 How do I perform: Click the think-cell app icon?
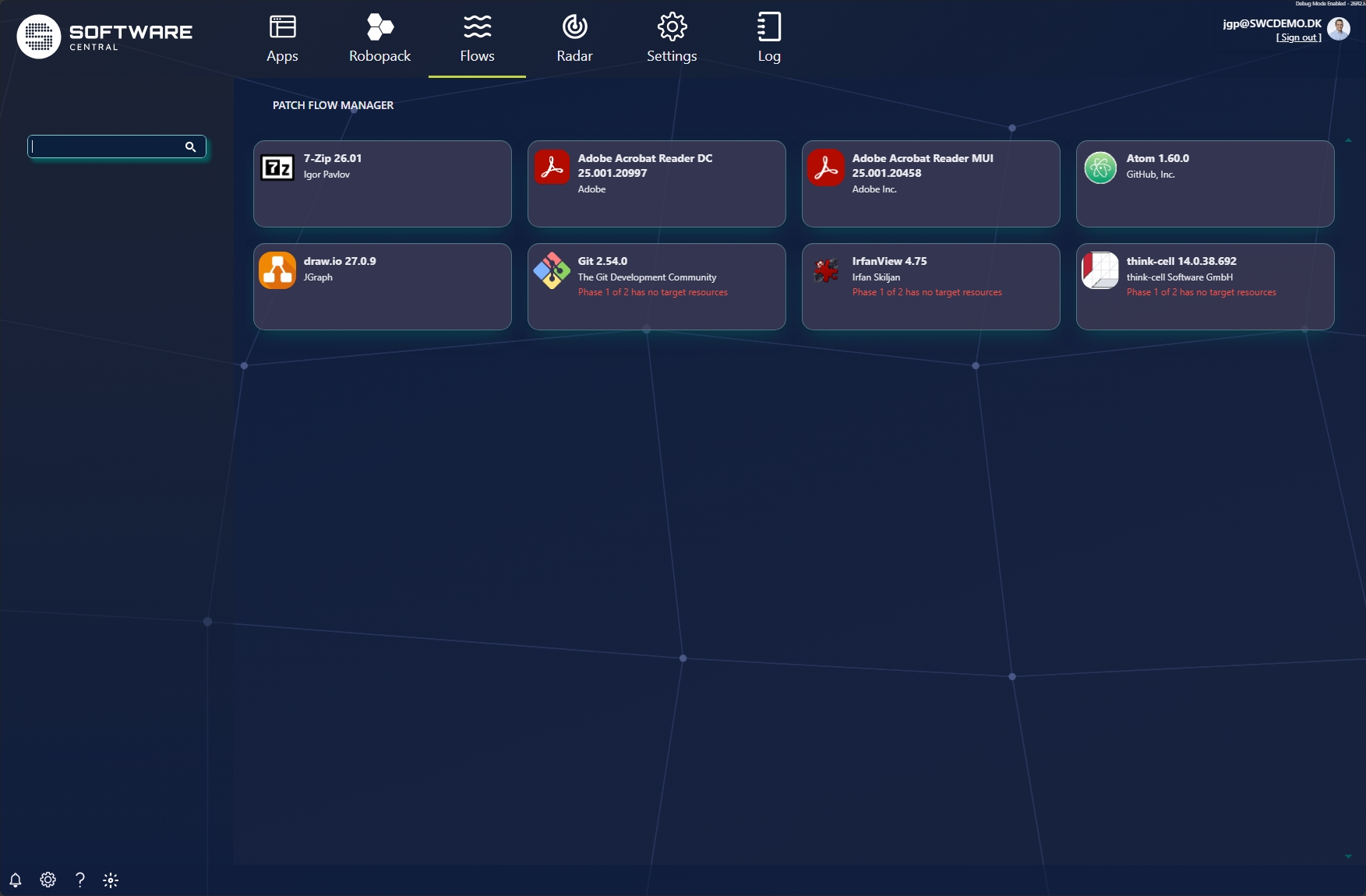pos(1100,270)
